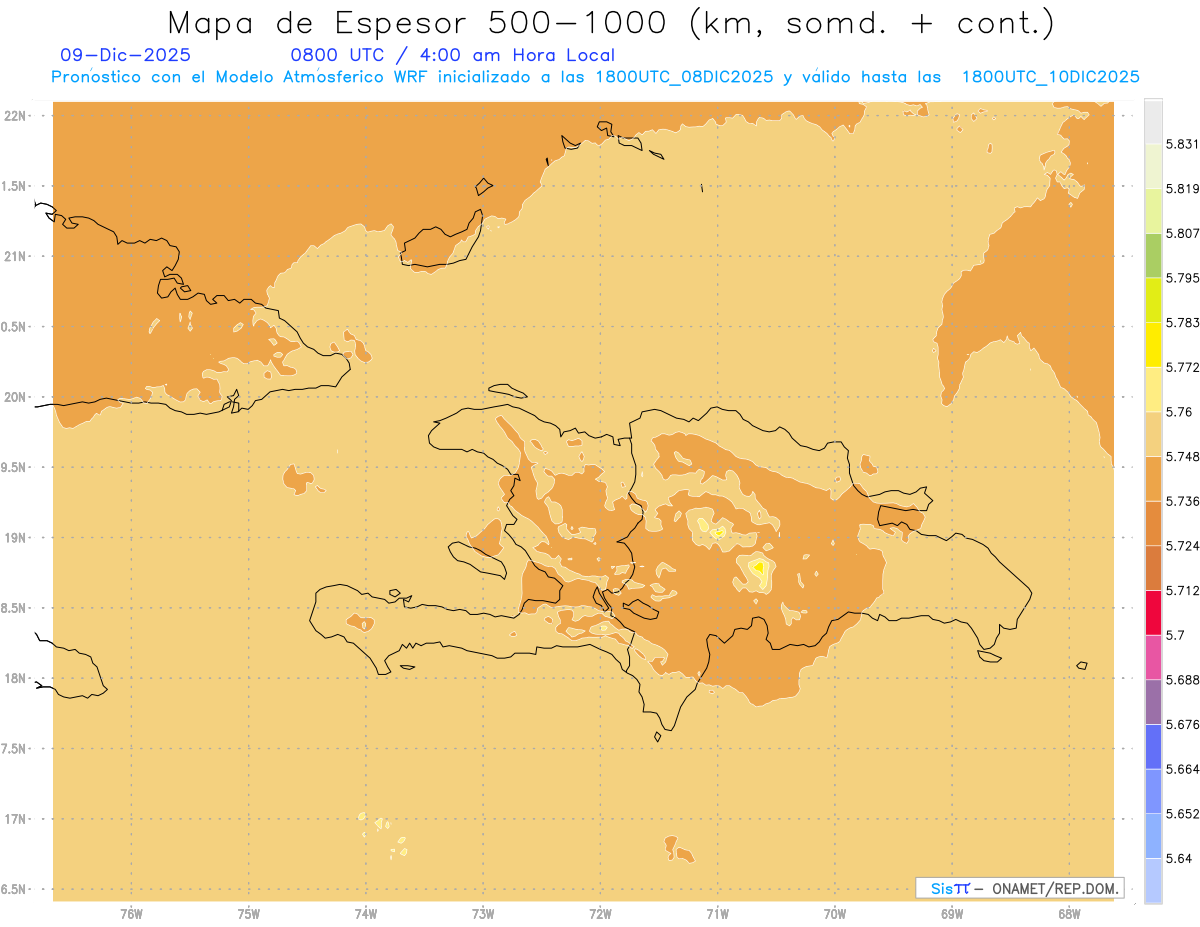1200x927 pixels.
Task: Click the 18N latitude label
Action: (17, 678)
